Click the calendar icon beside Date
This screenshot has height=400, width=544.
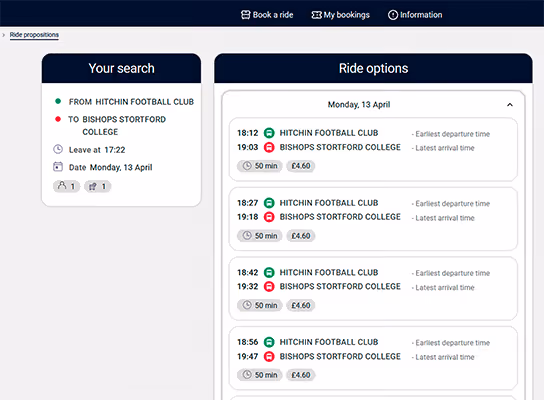[58, 167]
